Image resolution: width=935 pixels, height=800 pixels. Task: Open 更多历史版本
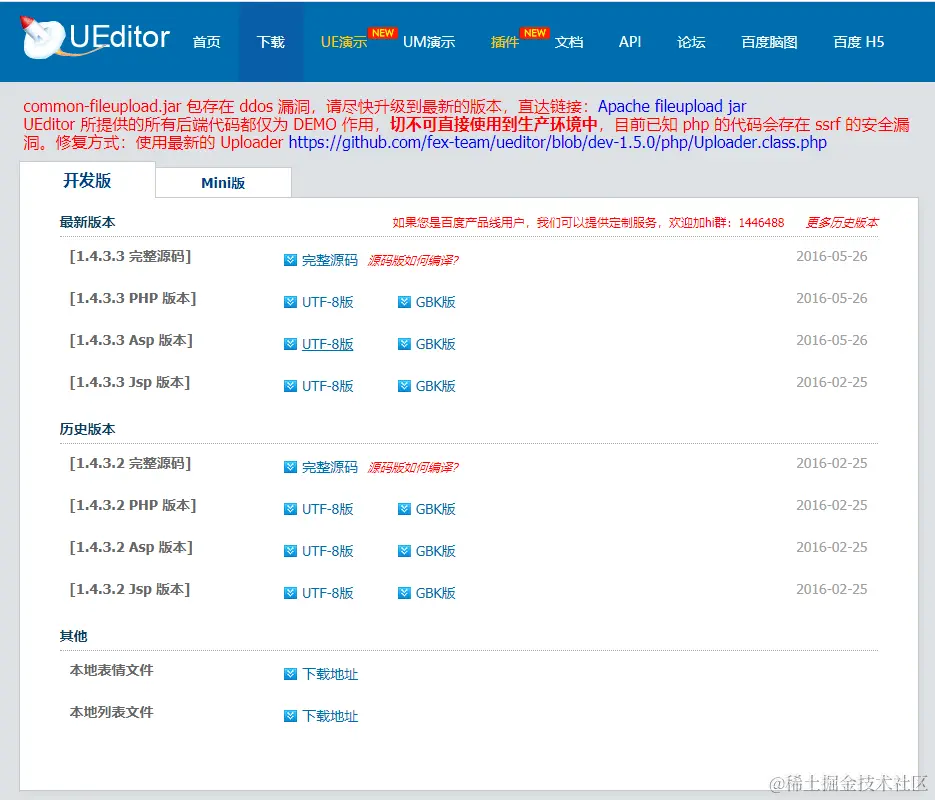[840, 222]
